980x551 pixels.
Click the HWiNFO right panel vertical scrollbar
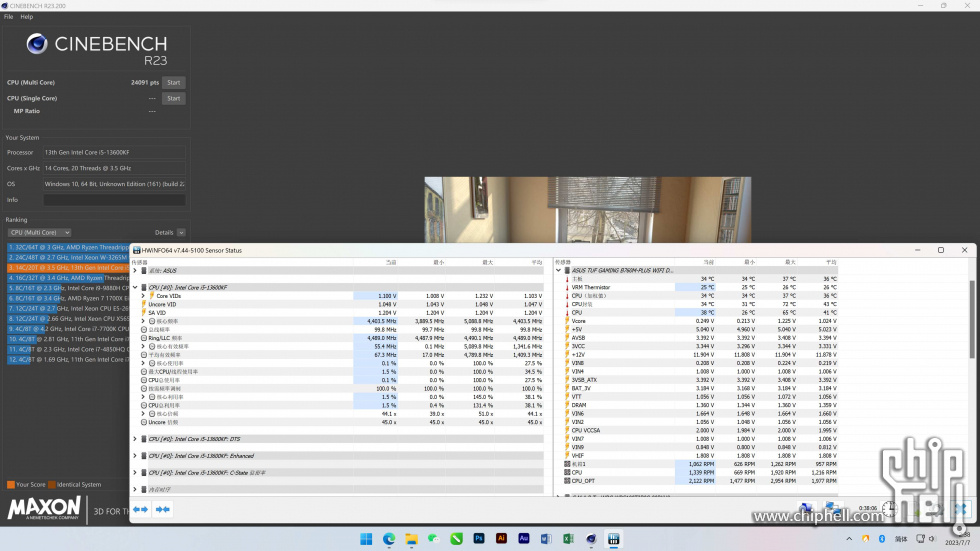(x=972, y=319)
